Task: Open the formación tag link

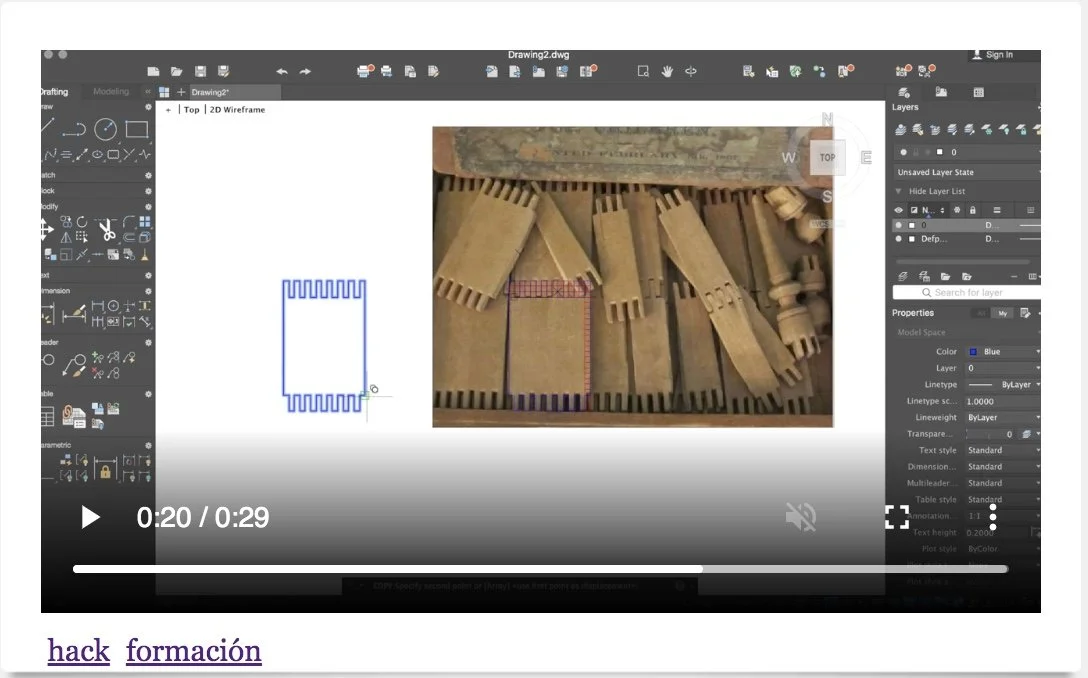Action: click(x=194, y=651)
